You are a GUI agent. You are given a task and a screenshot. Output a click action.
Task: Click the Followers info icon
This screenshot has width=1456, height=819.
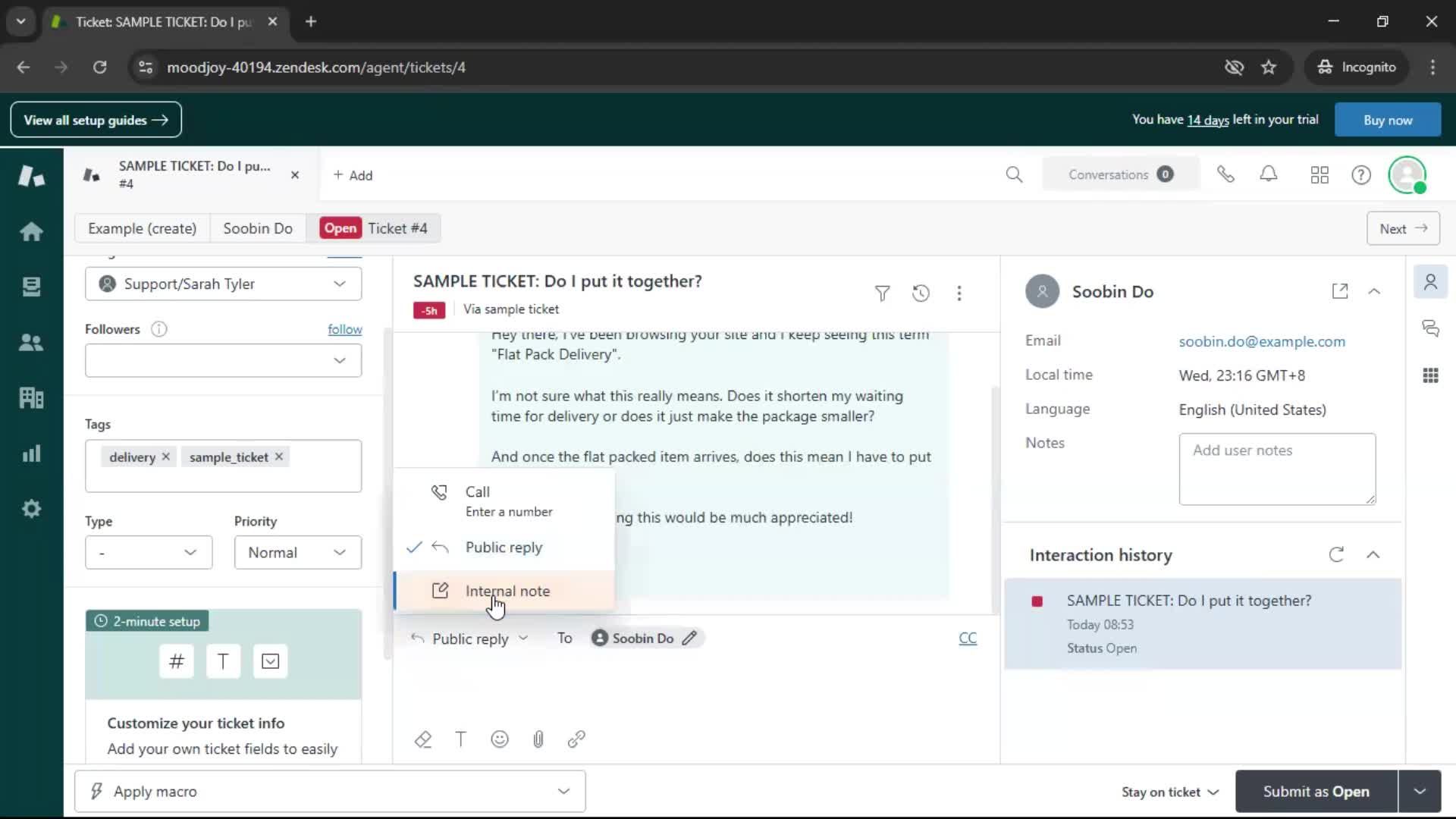(158, 329)
